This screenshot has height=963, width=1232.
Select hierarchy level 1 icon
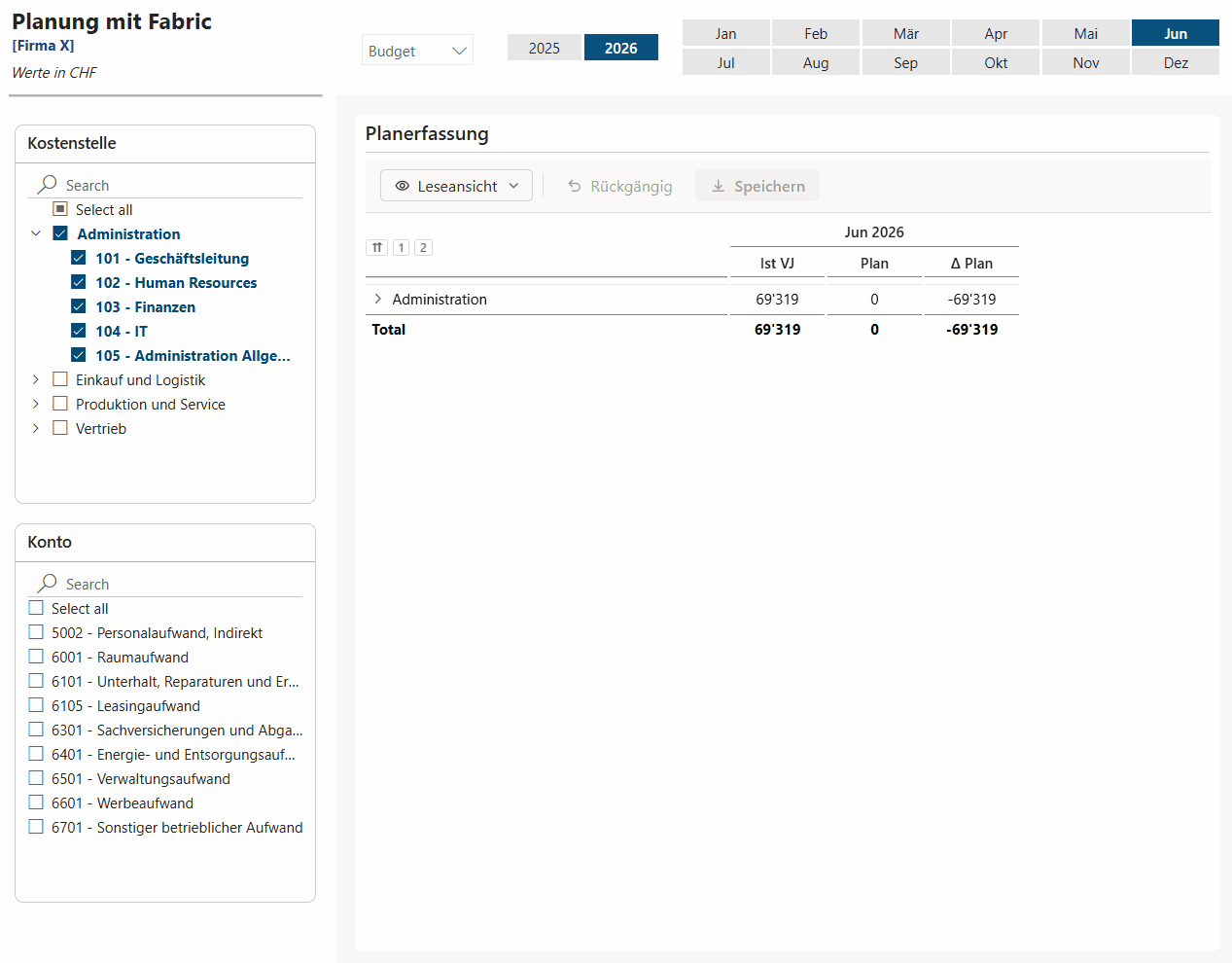click(x=401, y=247)
